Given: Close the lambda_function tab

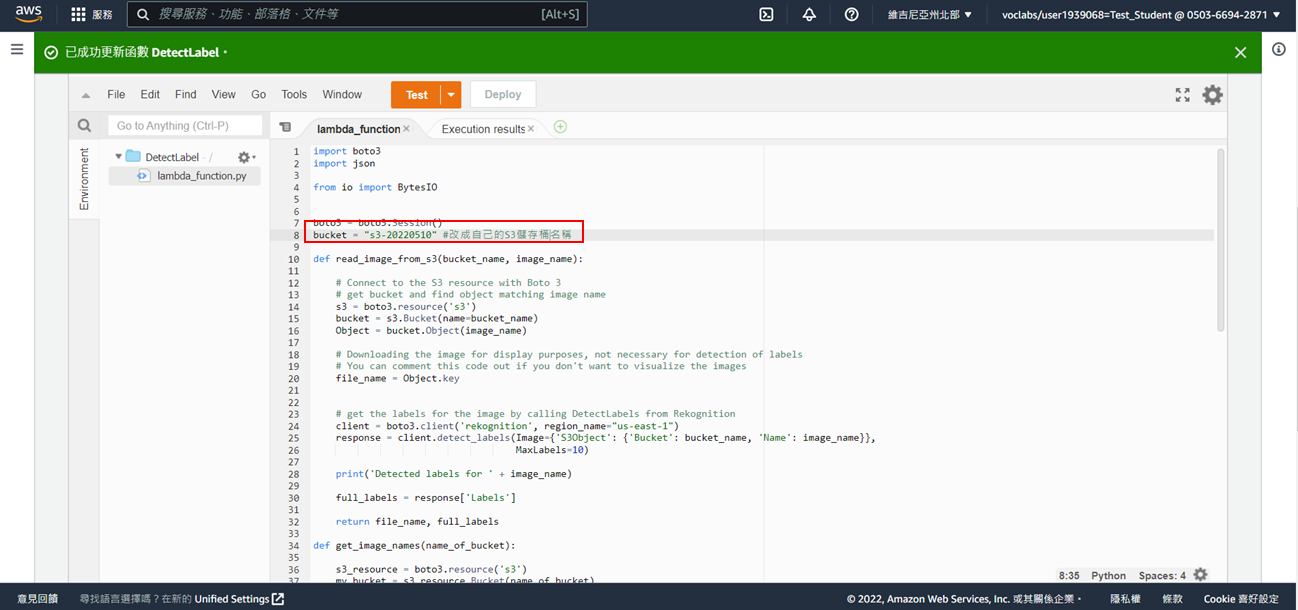Looking at the screenshot, I should tap(407, 129).
